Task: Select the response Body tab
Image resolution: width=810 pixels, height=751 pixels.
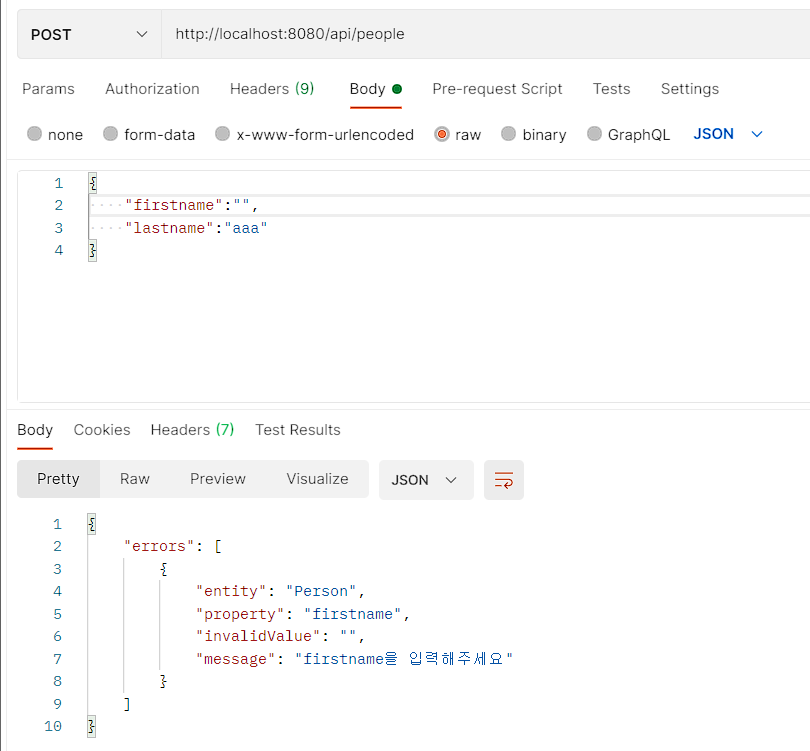Action: click(35, 430)
